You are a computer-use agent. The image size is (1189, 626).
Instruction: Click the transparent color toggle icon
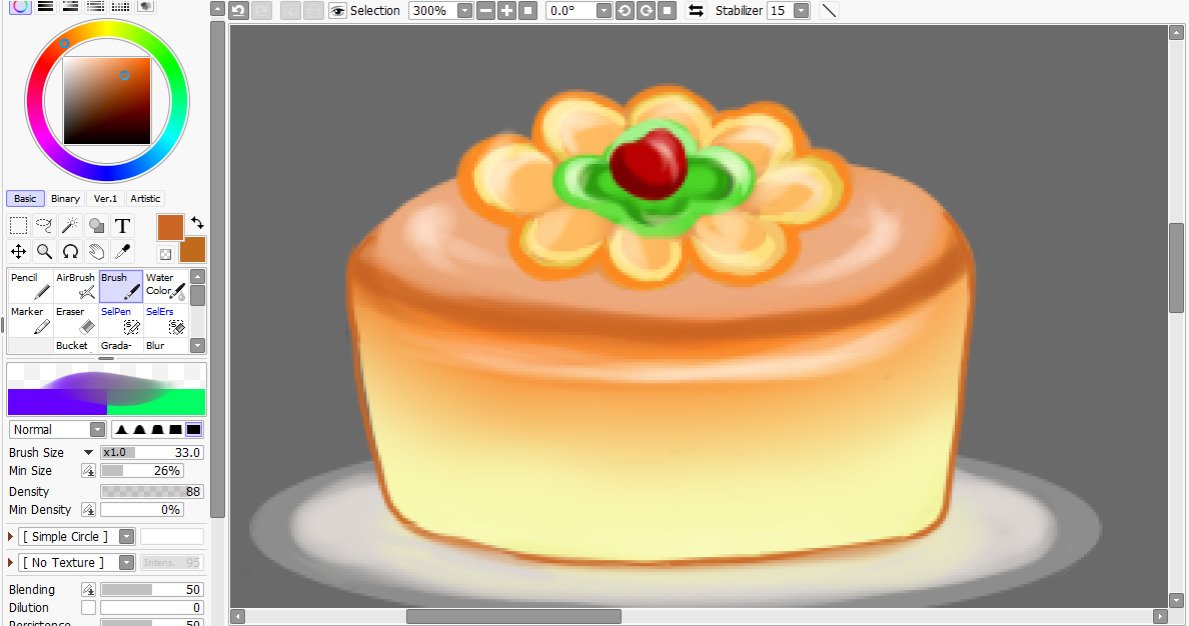coord(165,255)
